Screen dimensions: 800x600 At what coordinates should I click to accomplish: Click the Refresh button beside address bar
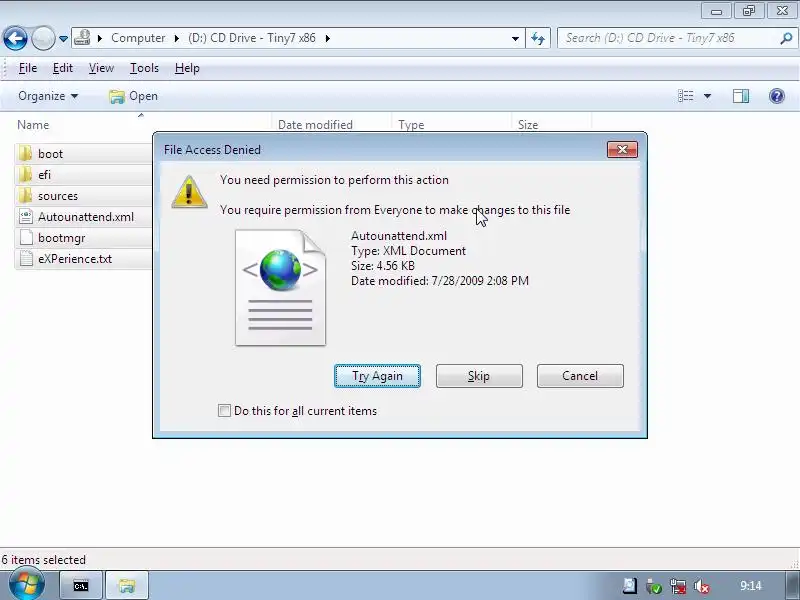pos(538,38)
